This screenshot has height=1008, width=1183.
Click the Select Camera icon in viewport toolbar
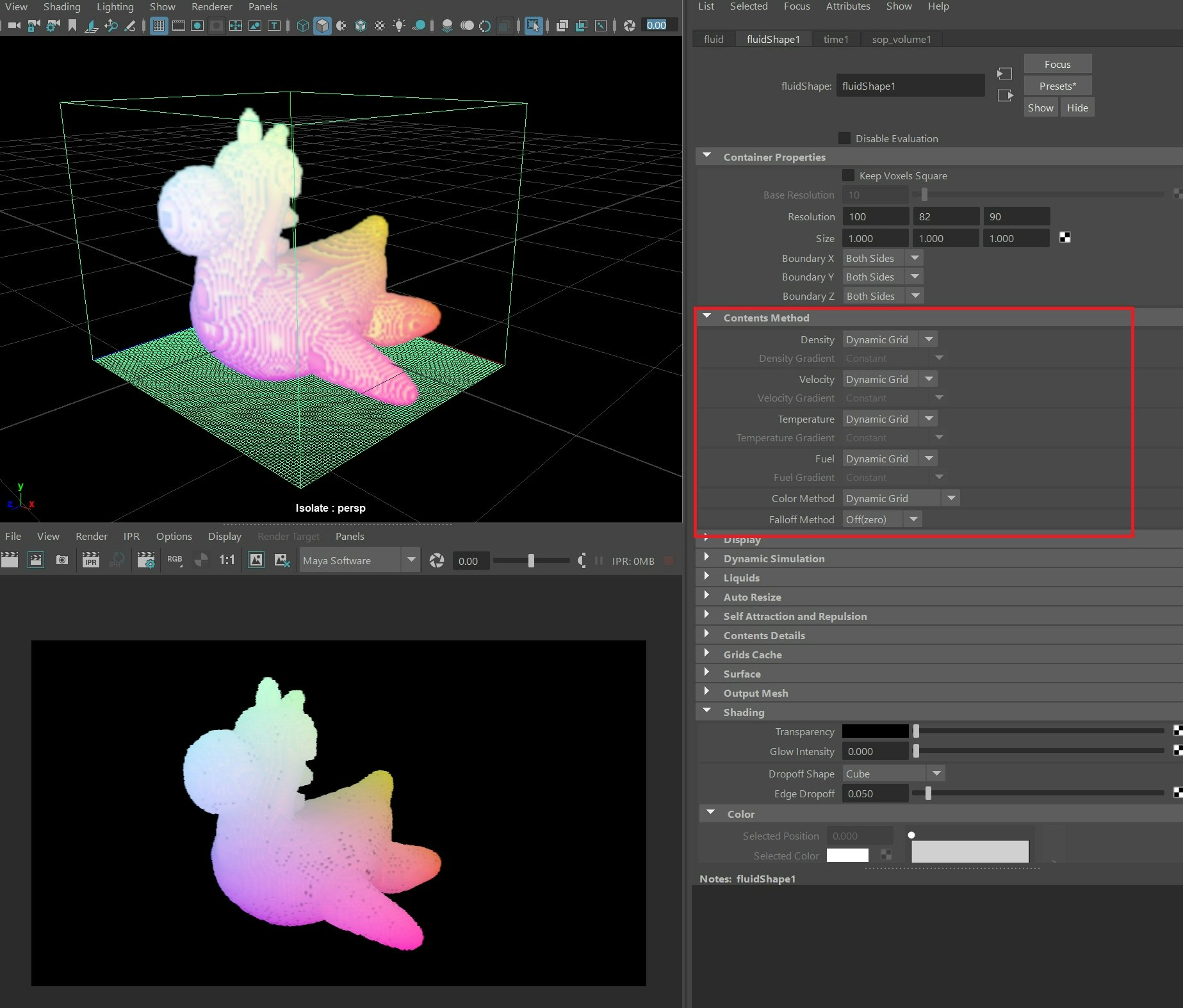click(14, 26)
